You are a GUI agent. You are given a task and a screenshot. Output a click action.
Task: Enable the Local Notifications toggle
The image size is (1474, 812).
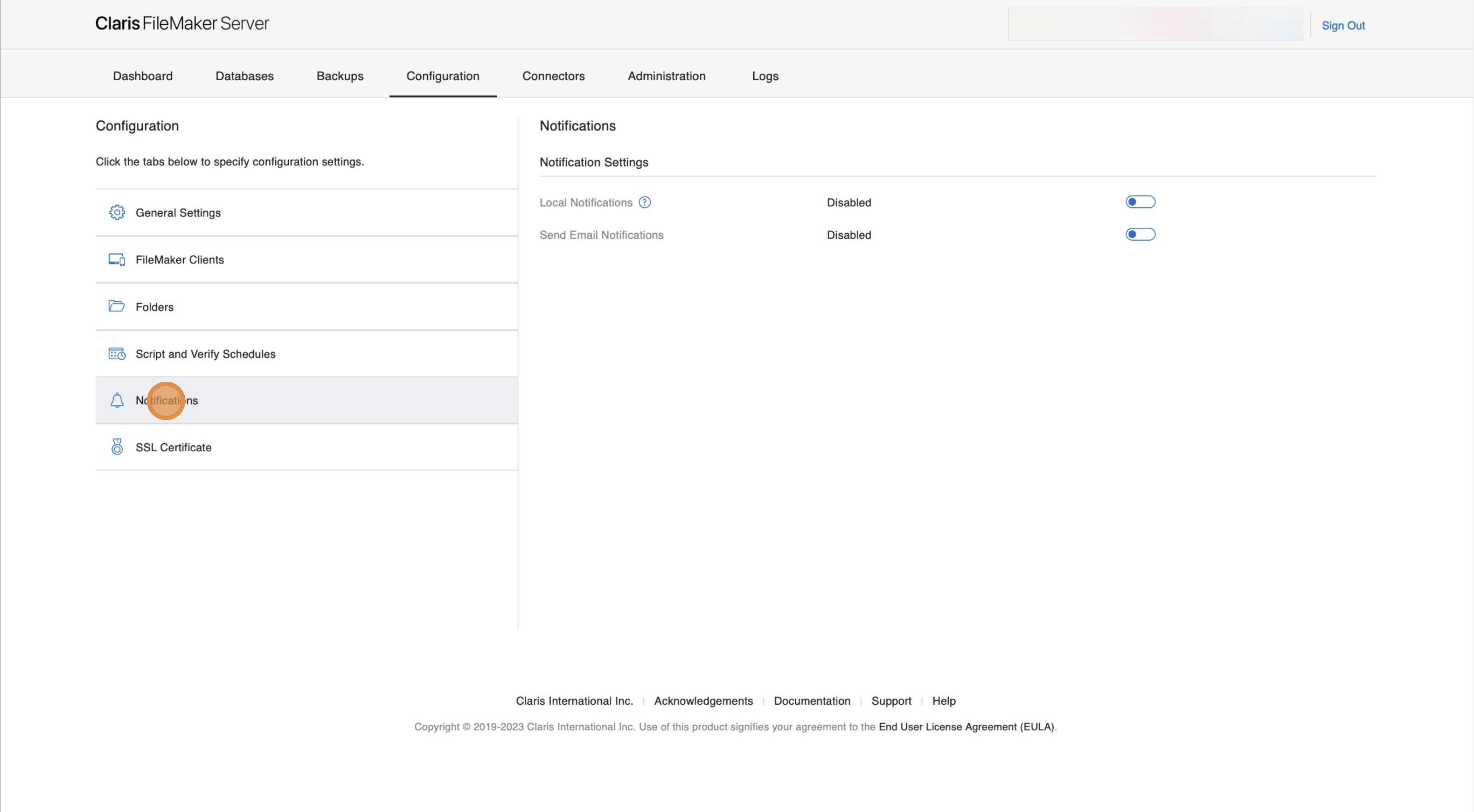coord(1140,201)
